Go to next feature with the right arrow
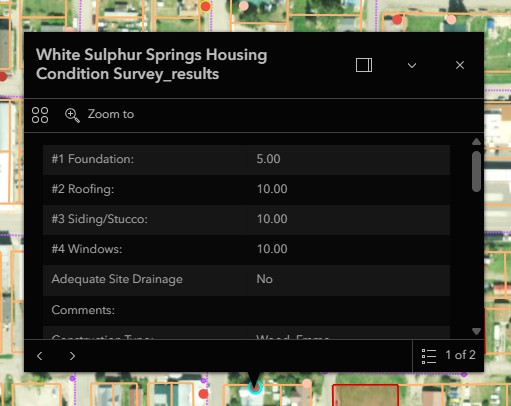Image resolution: width=511 pixels, height=406 pixels. (x=72, y=356)
